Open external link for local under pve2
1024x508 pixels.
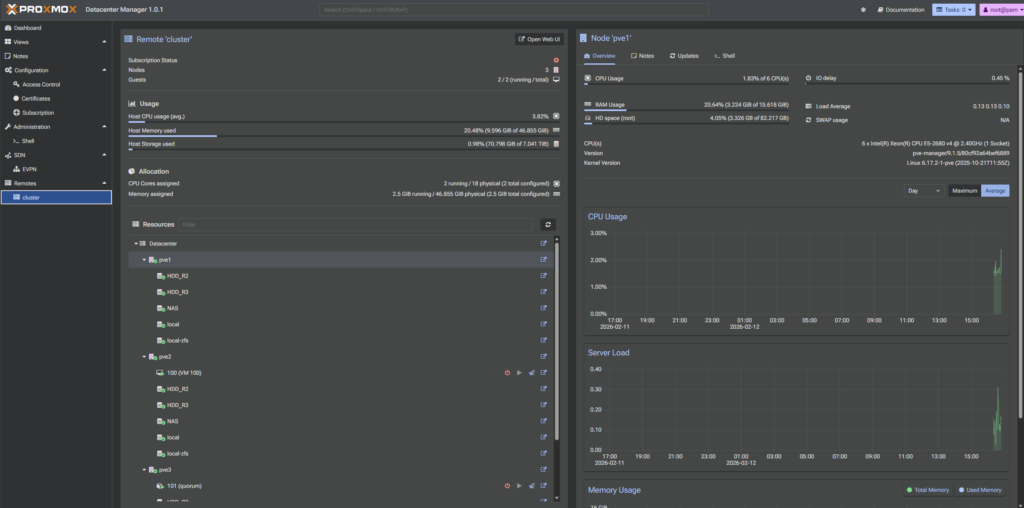point(543,437)
